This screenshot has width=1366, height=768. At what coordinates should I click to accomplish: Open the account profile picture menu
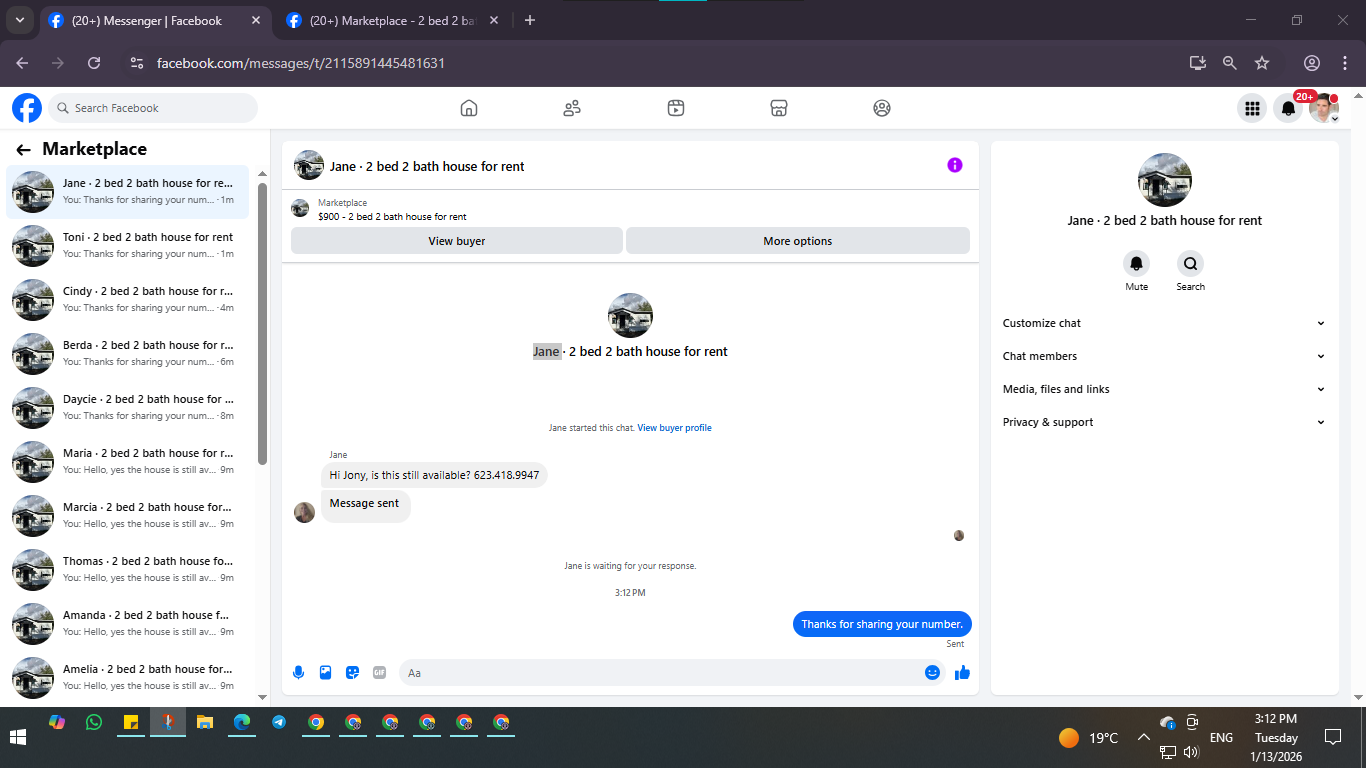click(1324, 108)
